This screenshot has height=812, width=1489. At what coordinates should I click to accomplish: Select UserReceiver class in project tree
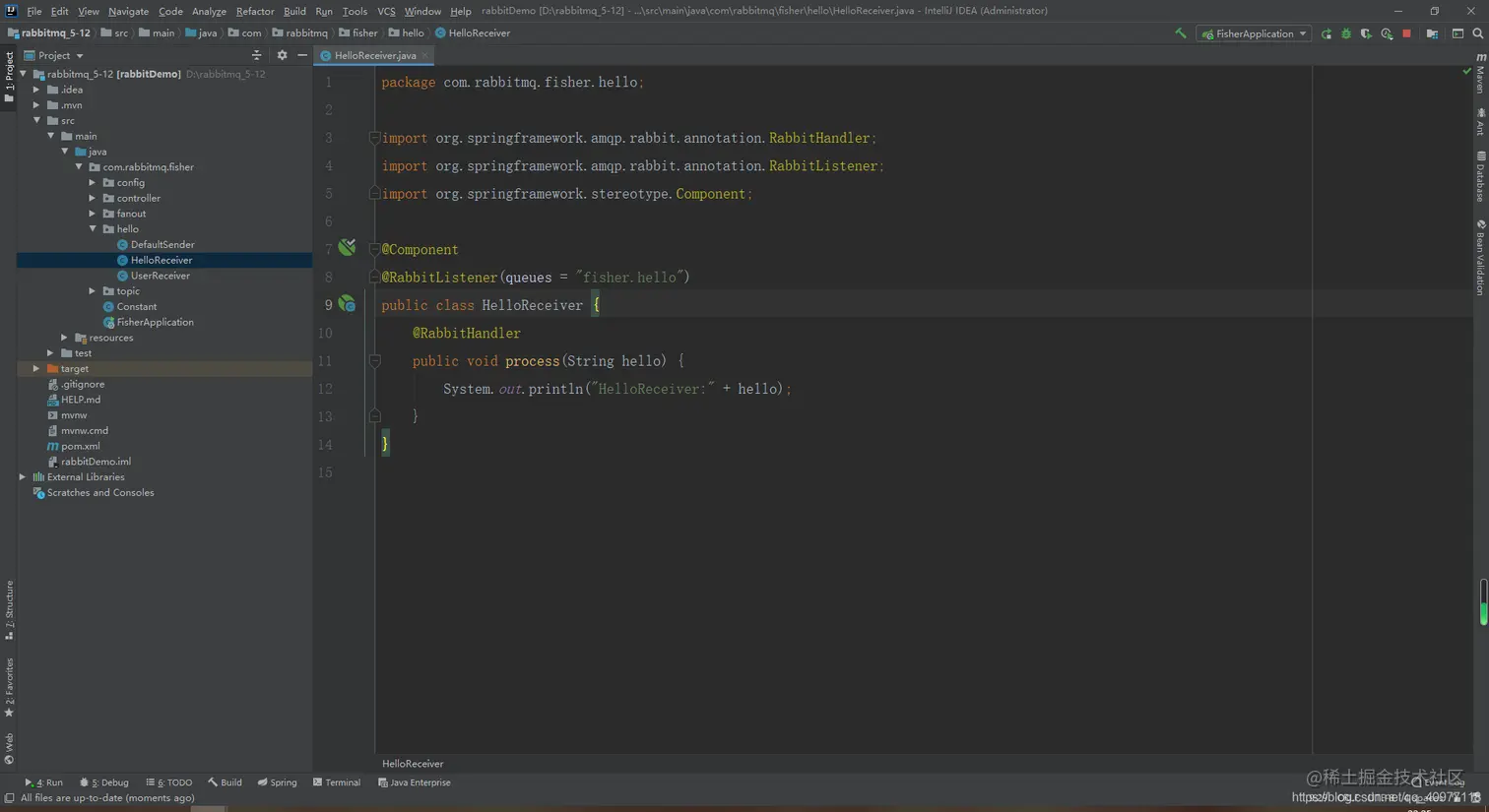[x=161, y=276]
